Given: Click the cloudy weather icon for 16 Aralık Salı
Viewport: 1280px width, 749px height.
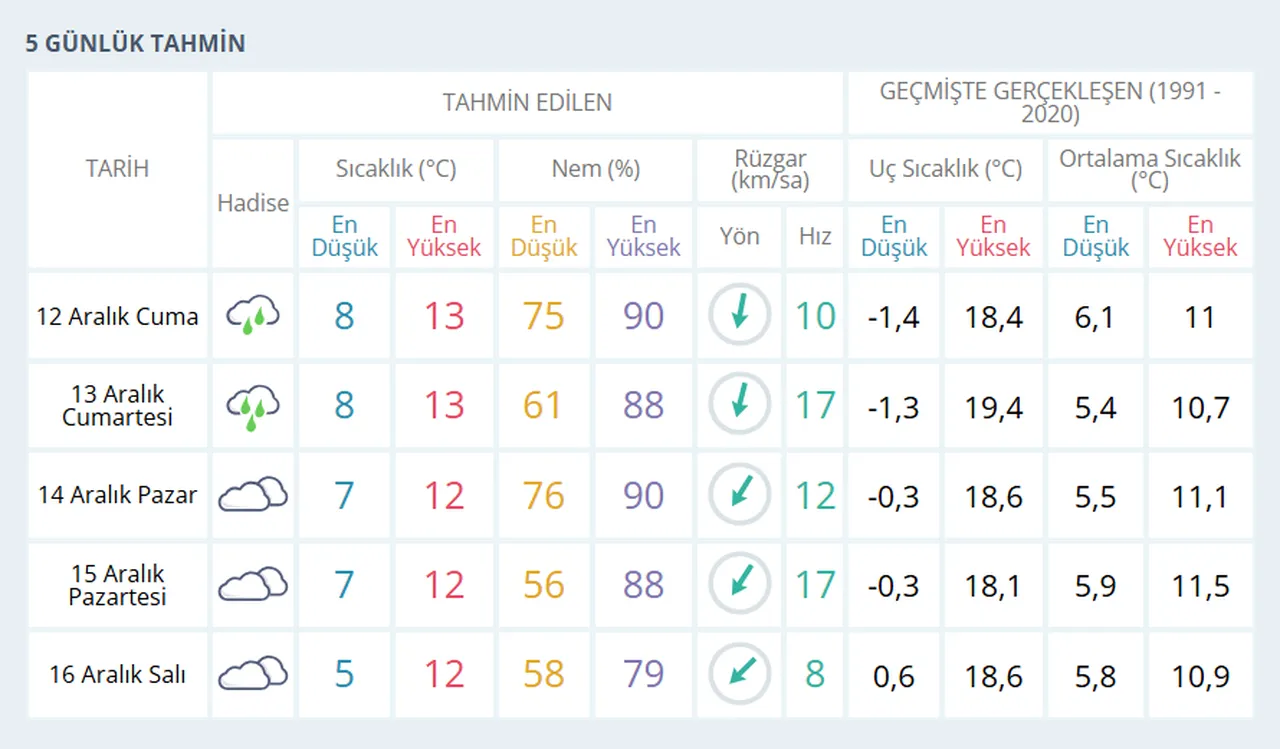Looking at the screenshot, I should [252, 672].
